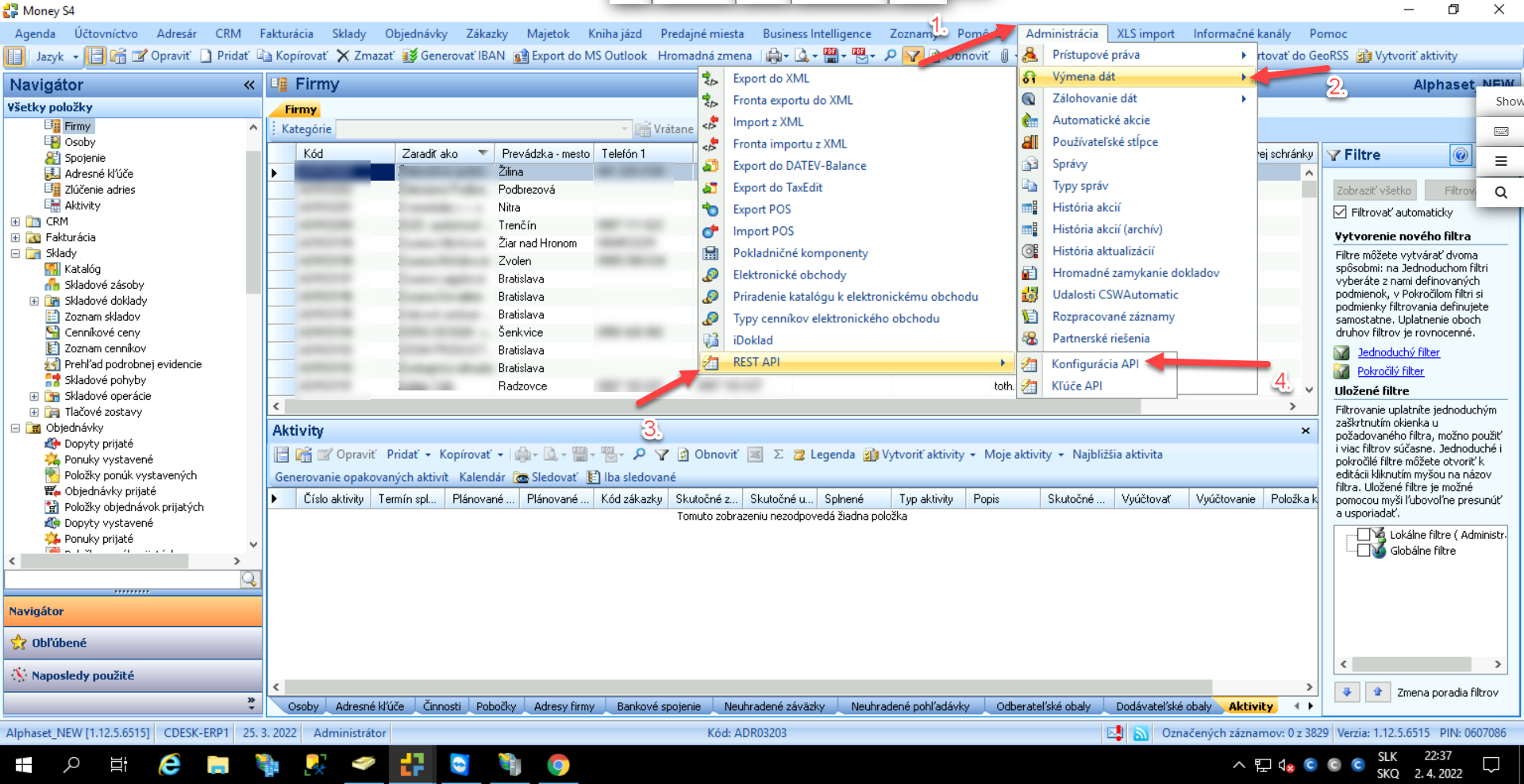Screen dimensions: 1524x784
Task: Select Zálohovanie dát in Administrácia menu
Action: click(1137, 98)
